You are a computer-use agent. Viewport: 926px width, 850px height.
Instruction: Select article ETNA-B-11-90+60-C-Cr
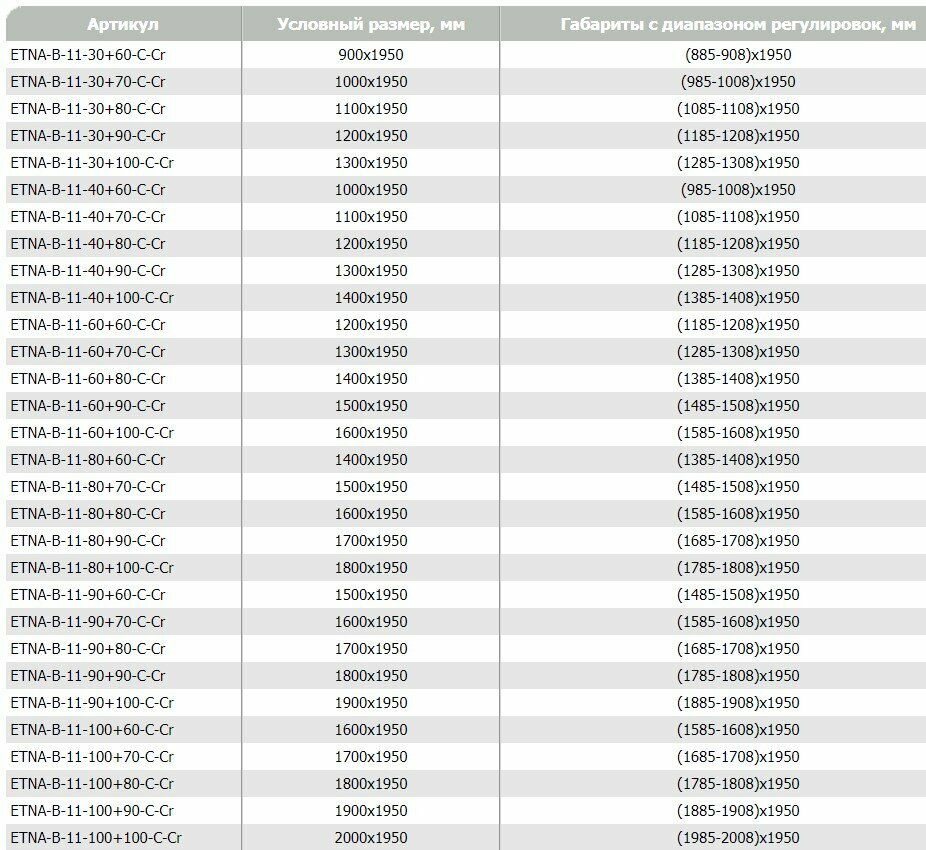88,595
